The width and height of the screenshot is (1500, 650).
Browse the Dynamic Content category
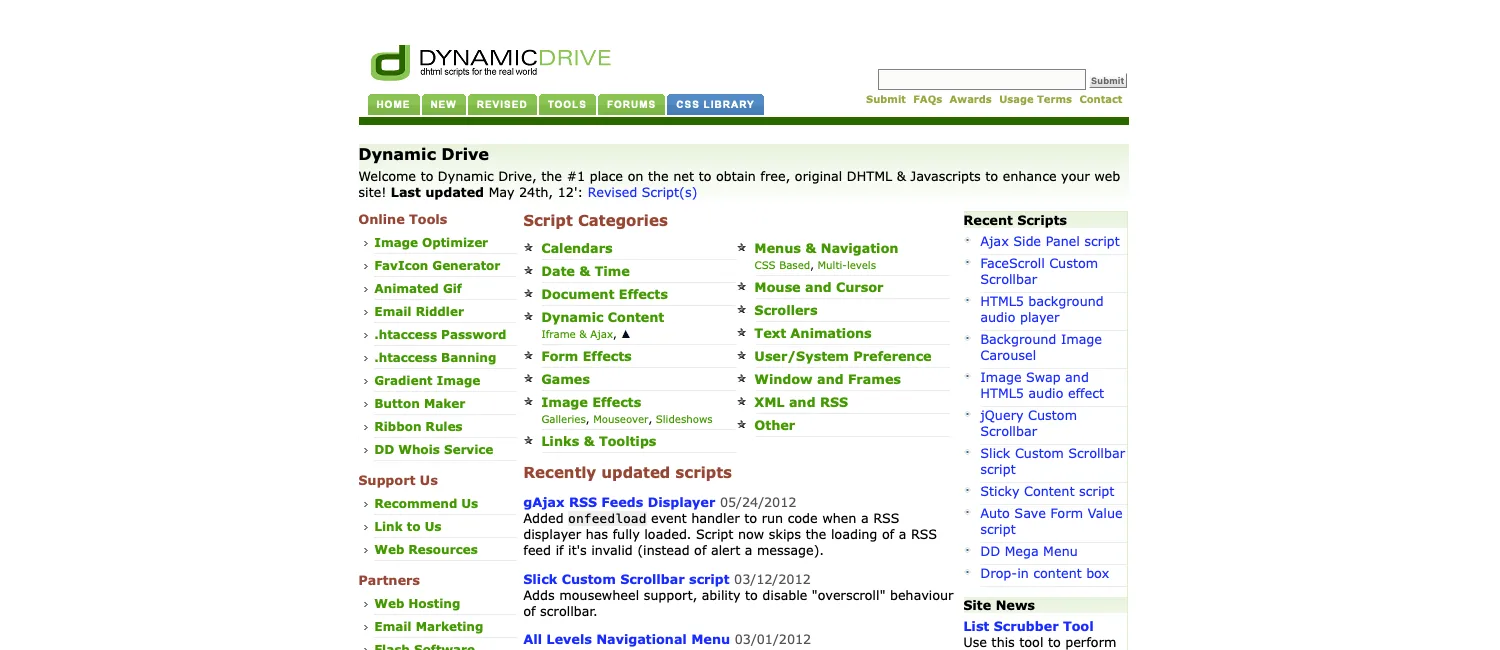[x=603, y=318]
